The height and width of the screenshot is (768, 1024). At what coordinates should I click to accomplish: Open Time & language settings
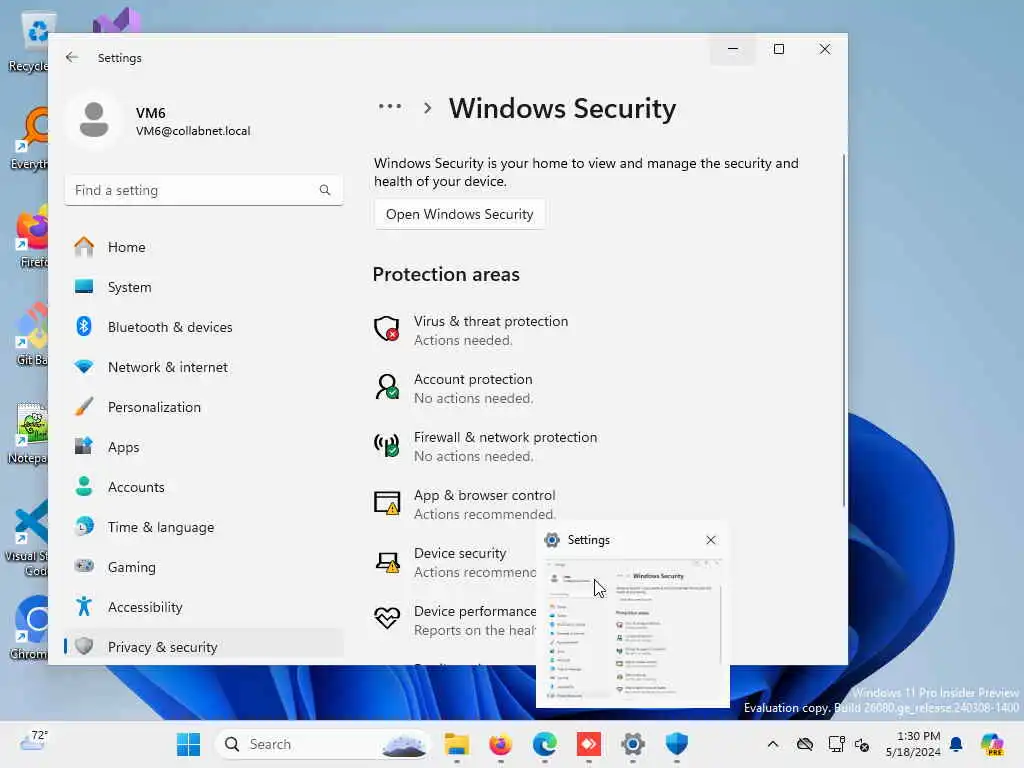click(x=204, y=527)
